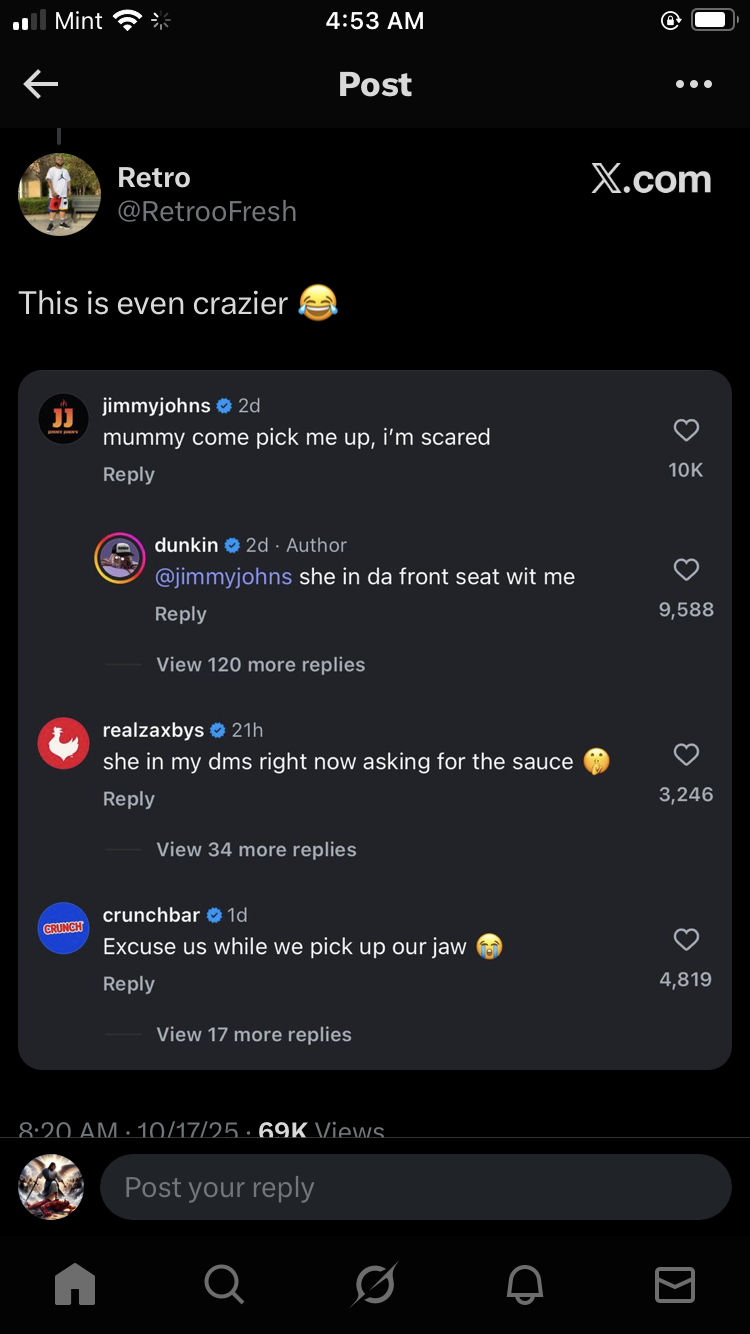Open Retro's profile picture
The image size is (750, 1334).
pos(60,194)
